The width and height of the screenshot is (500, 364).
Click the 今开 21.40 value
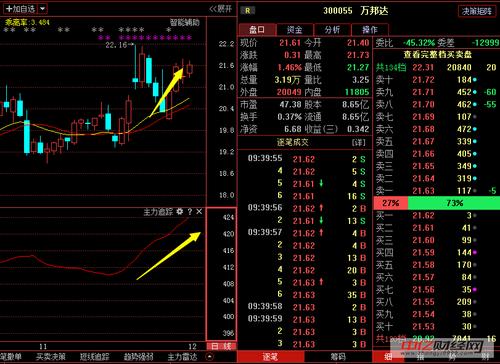358,43
